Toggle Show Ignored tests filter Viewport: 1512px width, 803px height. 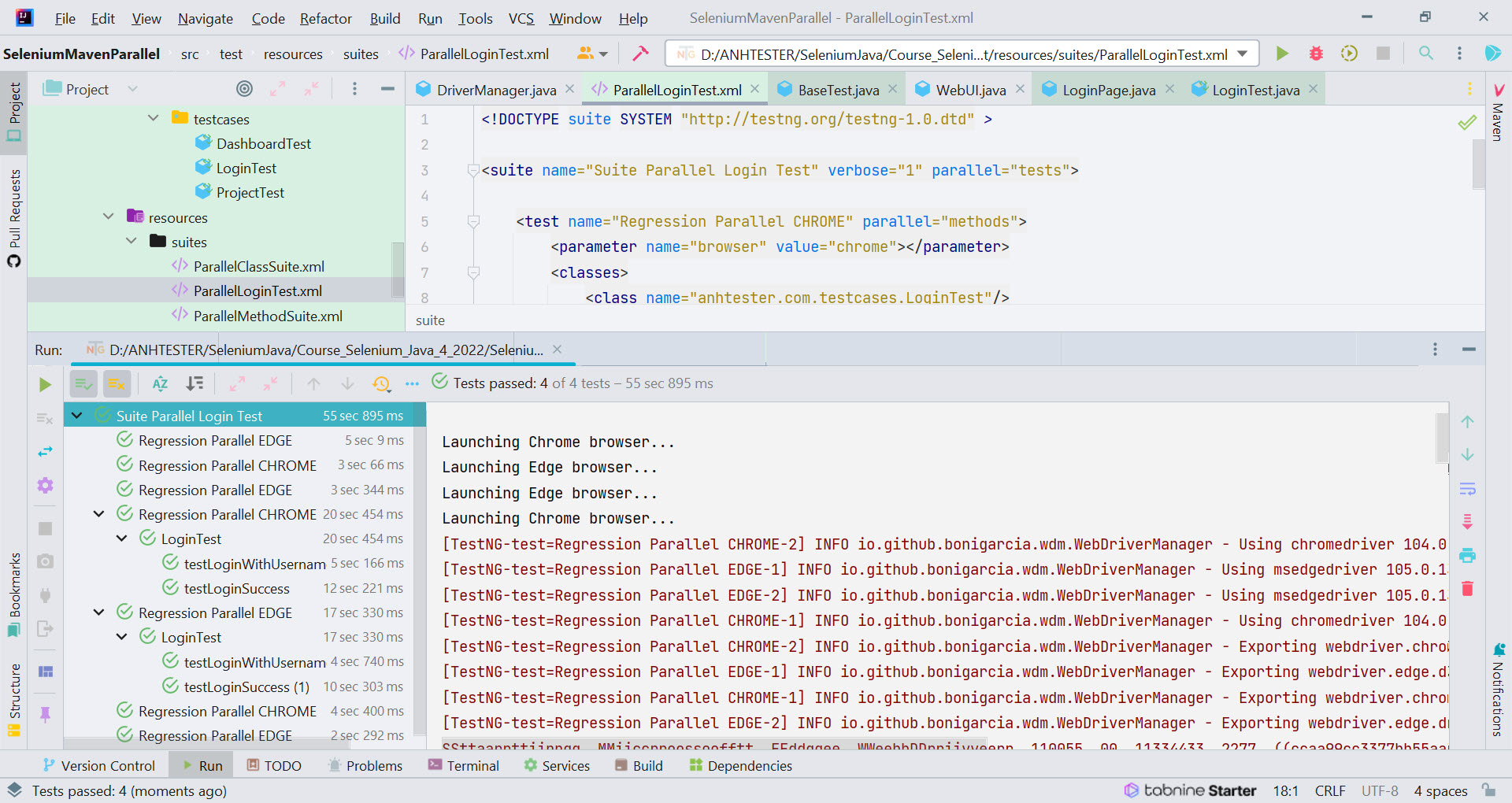click(x=117, y=384)
